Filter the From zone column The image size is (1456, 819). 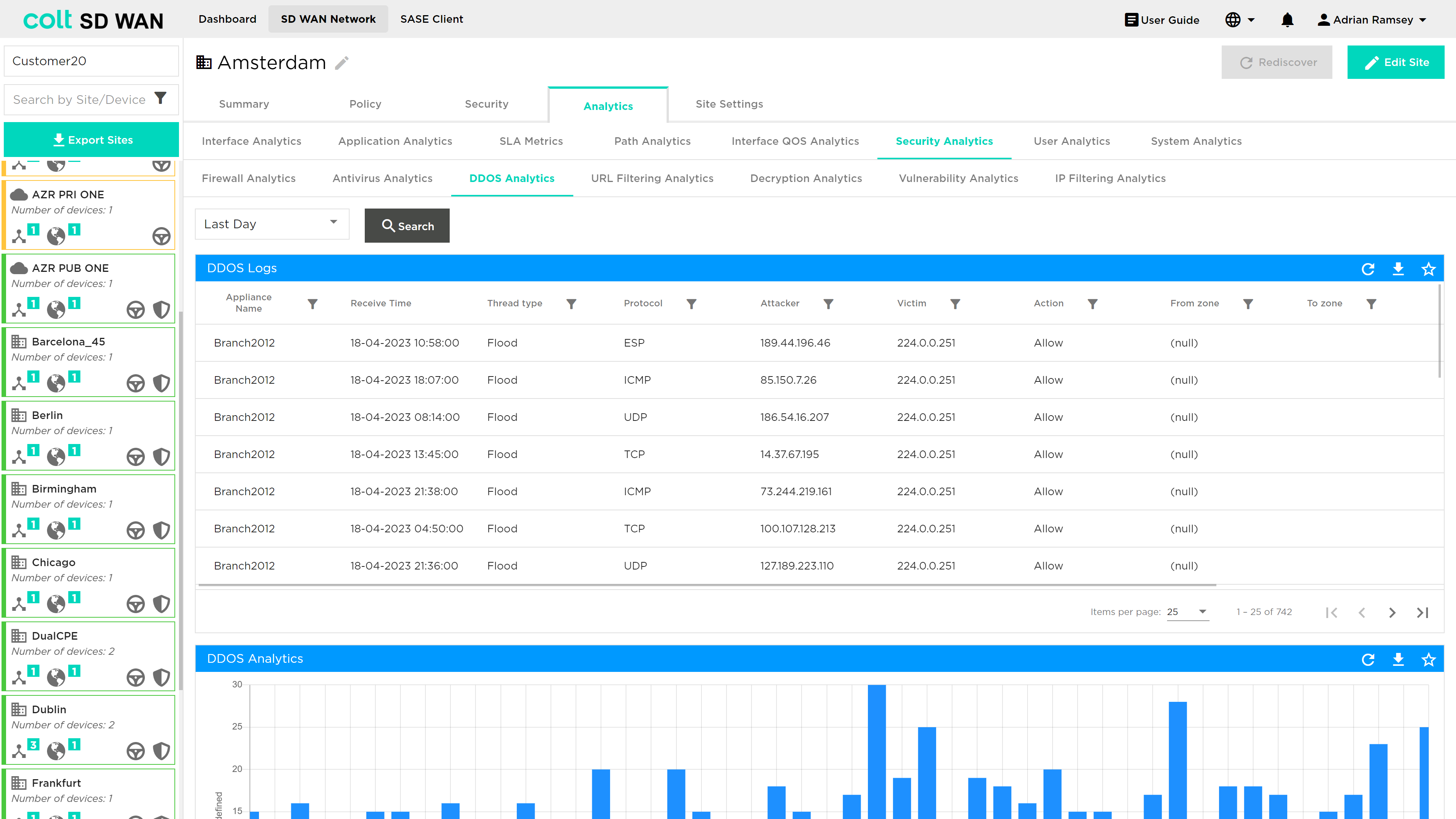pos(1248,303)
